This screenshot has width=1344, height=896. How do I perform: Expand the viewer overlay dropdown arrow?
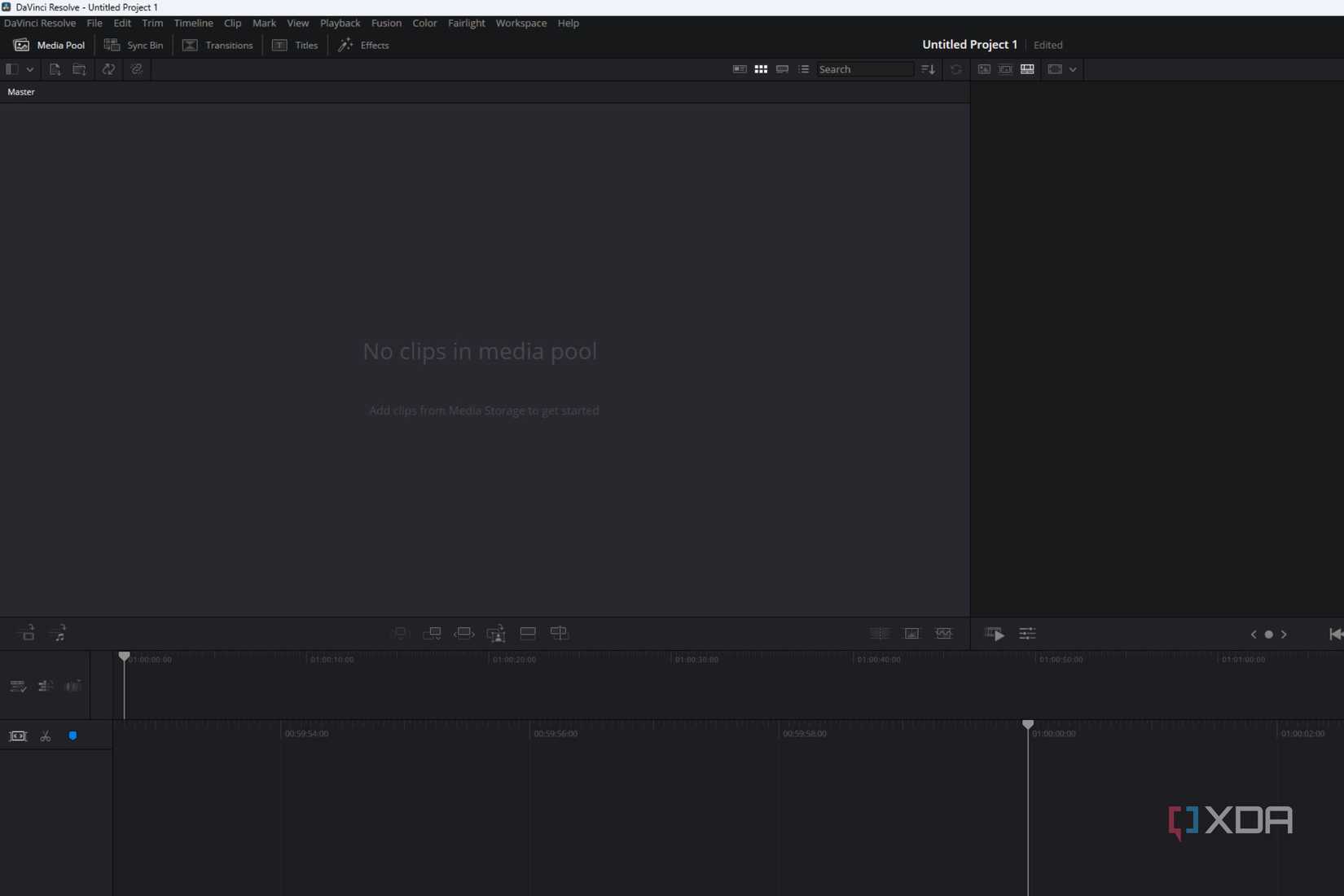(x=1073, y=69)
